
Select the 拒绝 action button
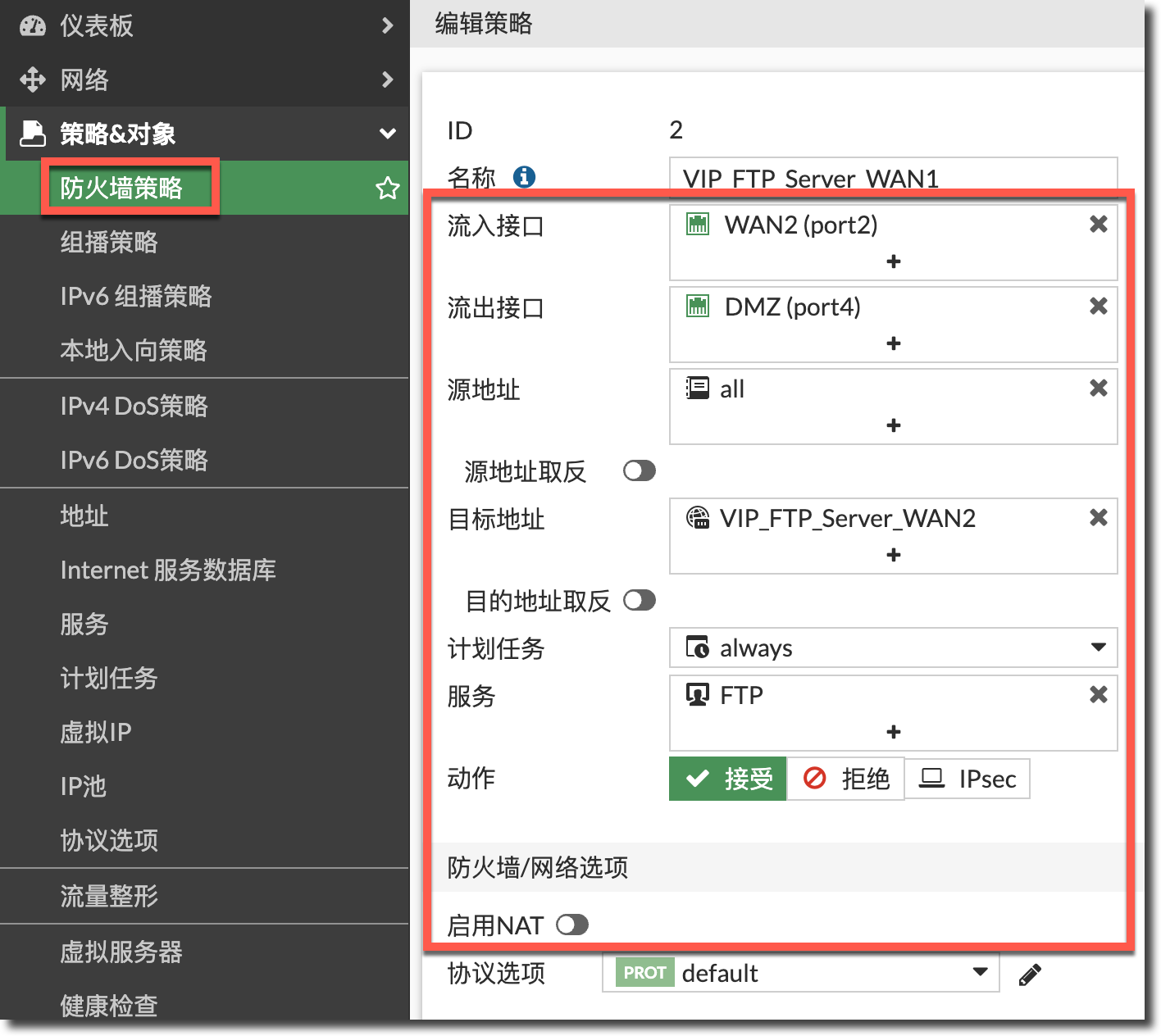tap(845, 779)
